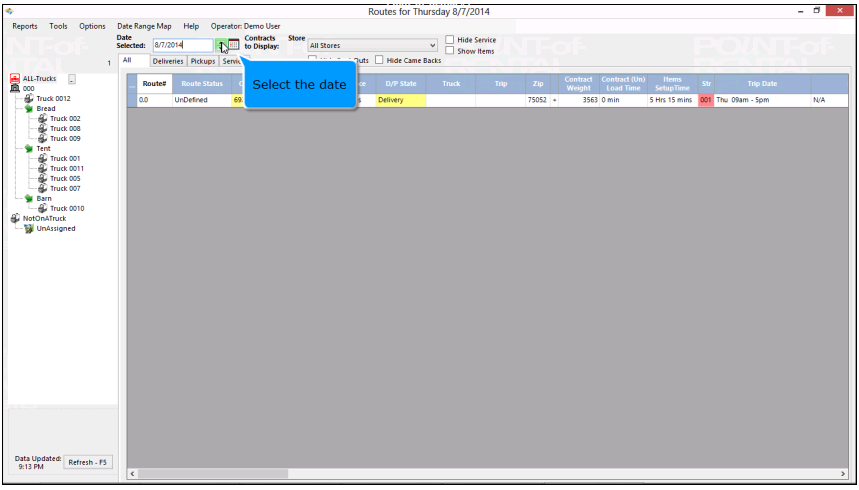Viewport: 859px width, 490px height.
Task: Open the calendar date picker icon
Action: [x=233, y=45]
